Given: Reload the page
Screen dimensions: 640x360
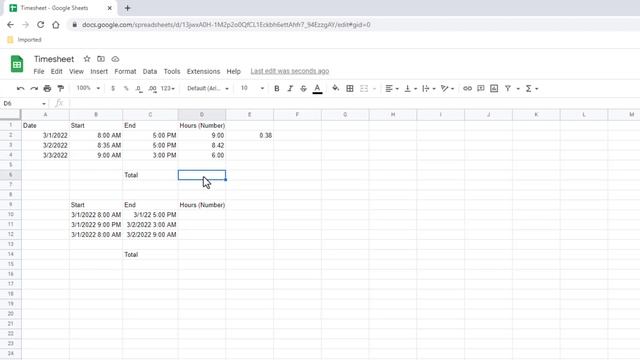Looking at the screenshot, I should (40, 25).
